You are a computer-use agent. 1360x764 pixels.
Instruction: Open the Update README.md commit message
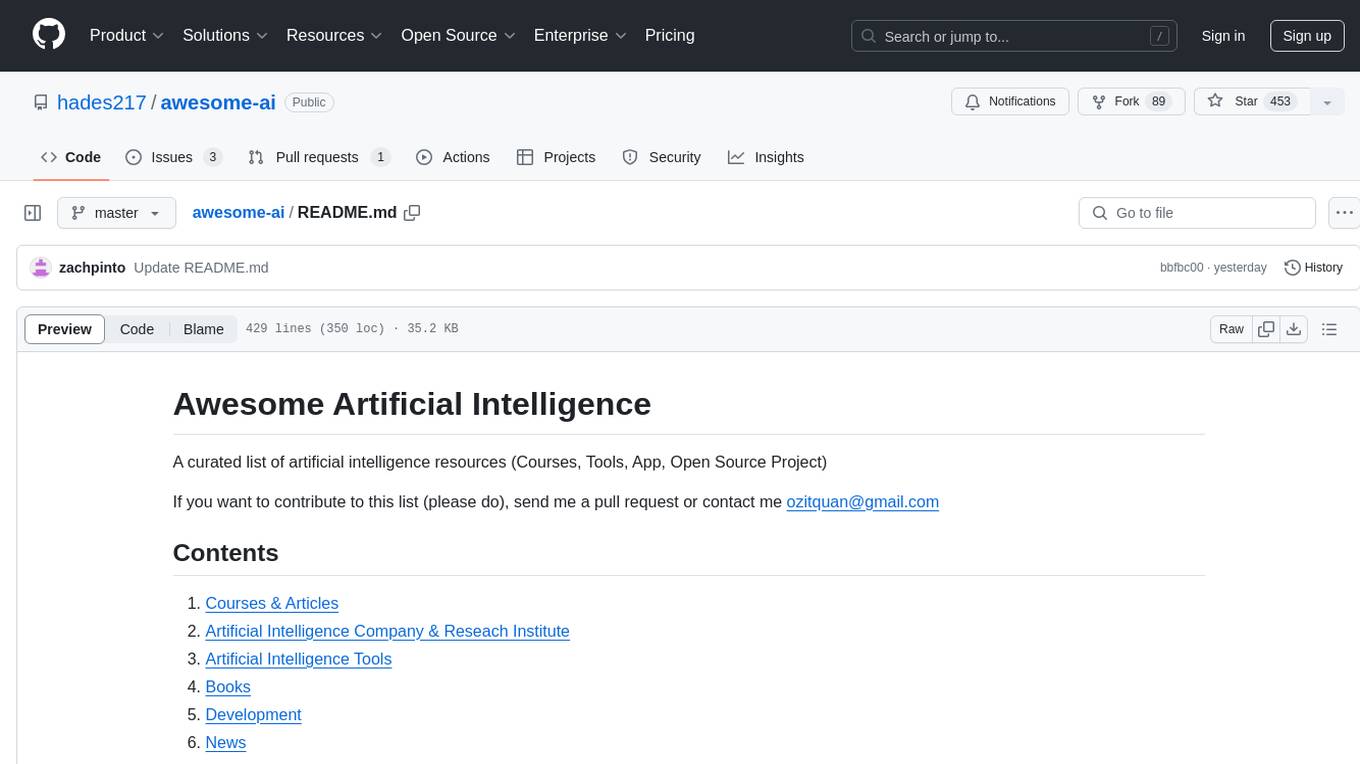coord(201,268)
